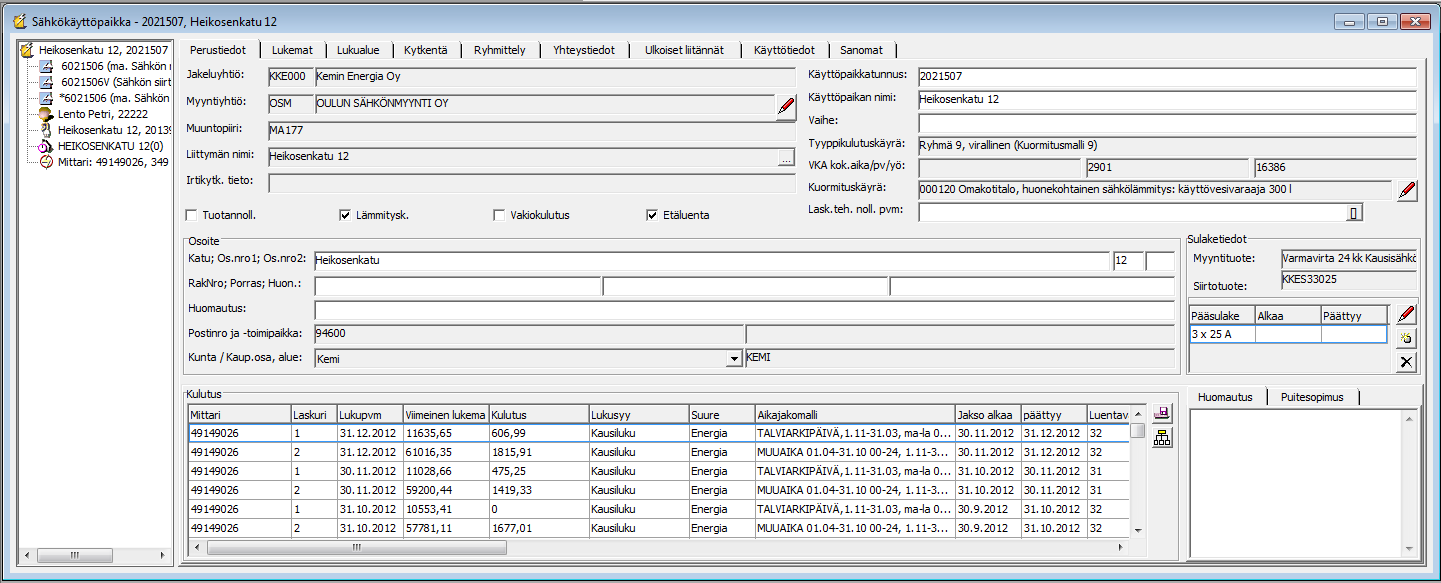This screenshot has width=1441, height=583.
Task: Add a new fuse row with star icon
Action: [x=1406, y=338]
